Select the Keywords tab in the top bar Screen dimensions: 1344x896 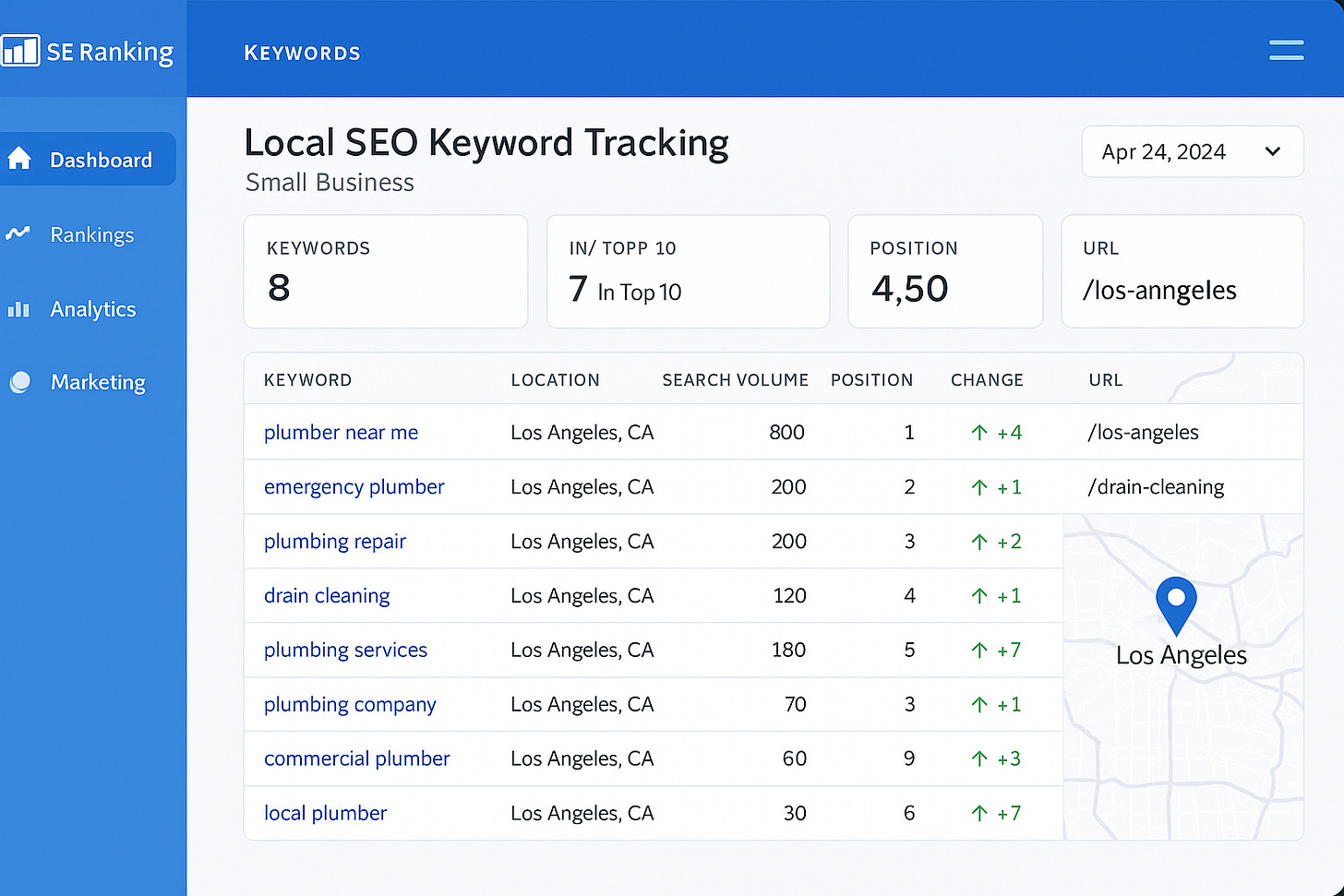tap(302, 53)
